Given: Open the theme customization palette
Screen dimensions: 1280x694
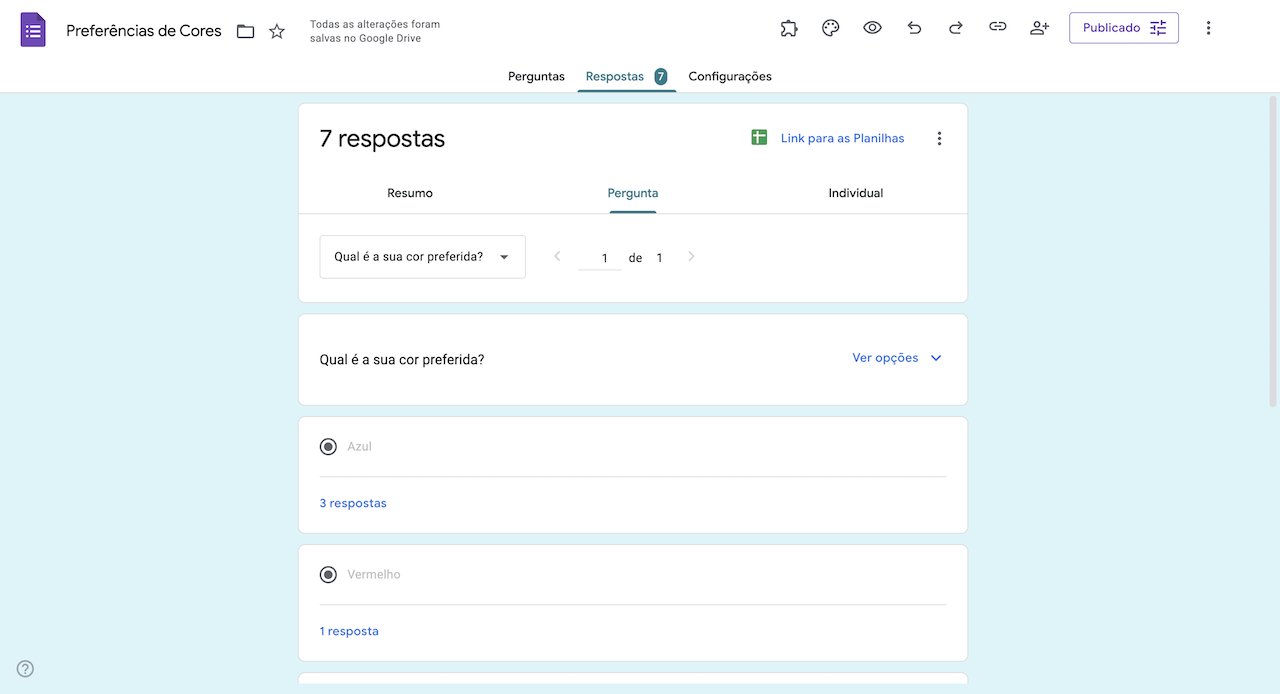Looking at the screenshot, I should [x=830, y=28].
